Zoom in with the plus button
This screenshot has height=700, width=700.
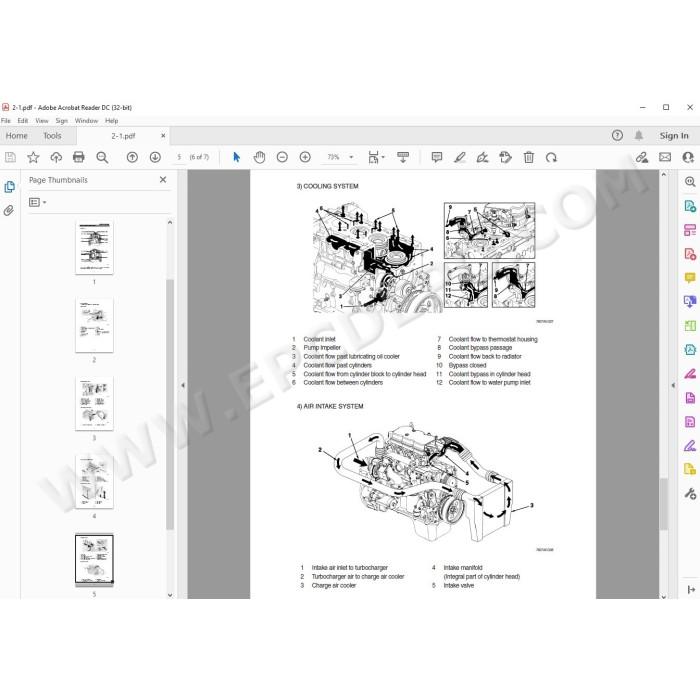pyautogui.click(x=305, y=157)
